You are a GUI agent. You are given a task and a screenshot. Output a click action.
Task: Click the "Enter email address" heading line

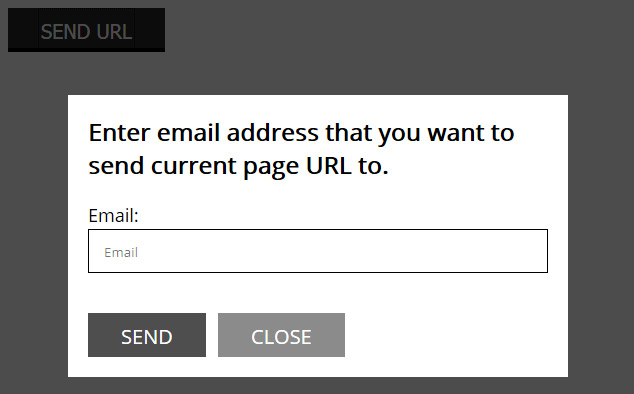point(301,133)
